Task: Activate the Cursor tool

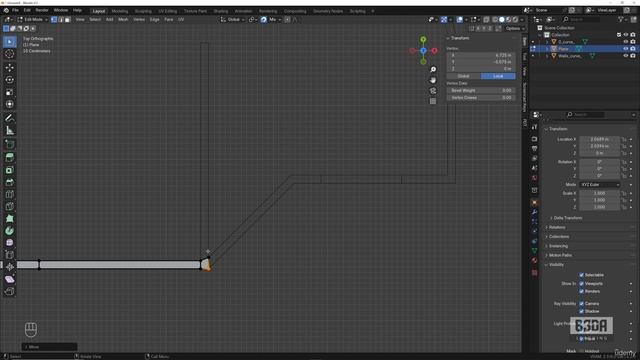Action: [x=9, y=54]
